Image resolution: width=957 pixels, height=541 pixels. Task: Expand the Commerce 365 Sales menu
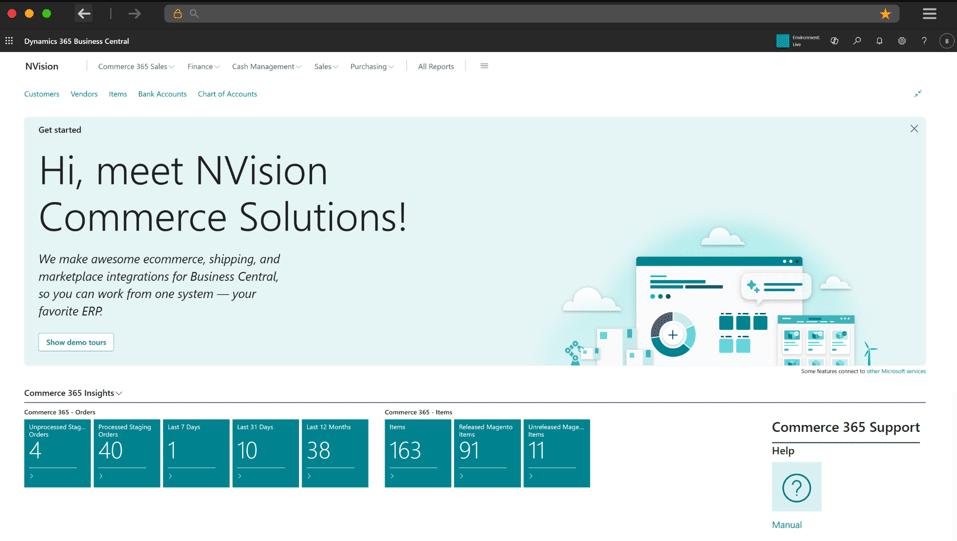tap(136, 67)
